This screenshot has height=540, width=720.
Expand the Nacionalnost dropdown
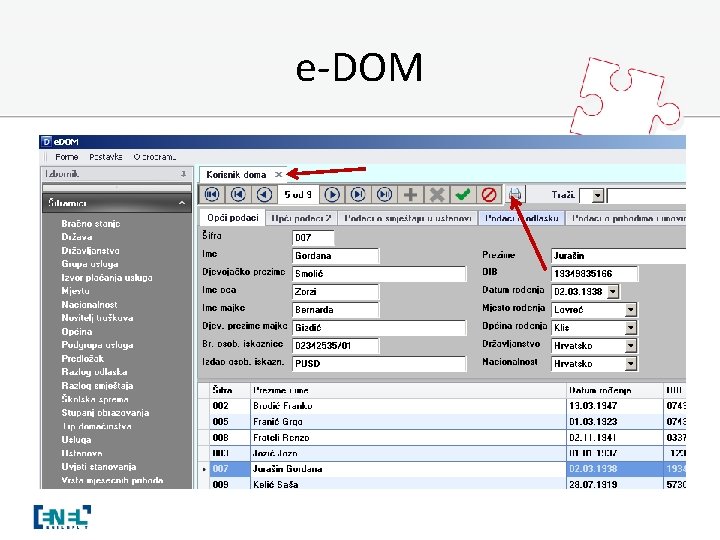coord(630,364)
